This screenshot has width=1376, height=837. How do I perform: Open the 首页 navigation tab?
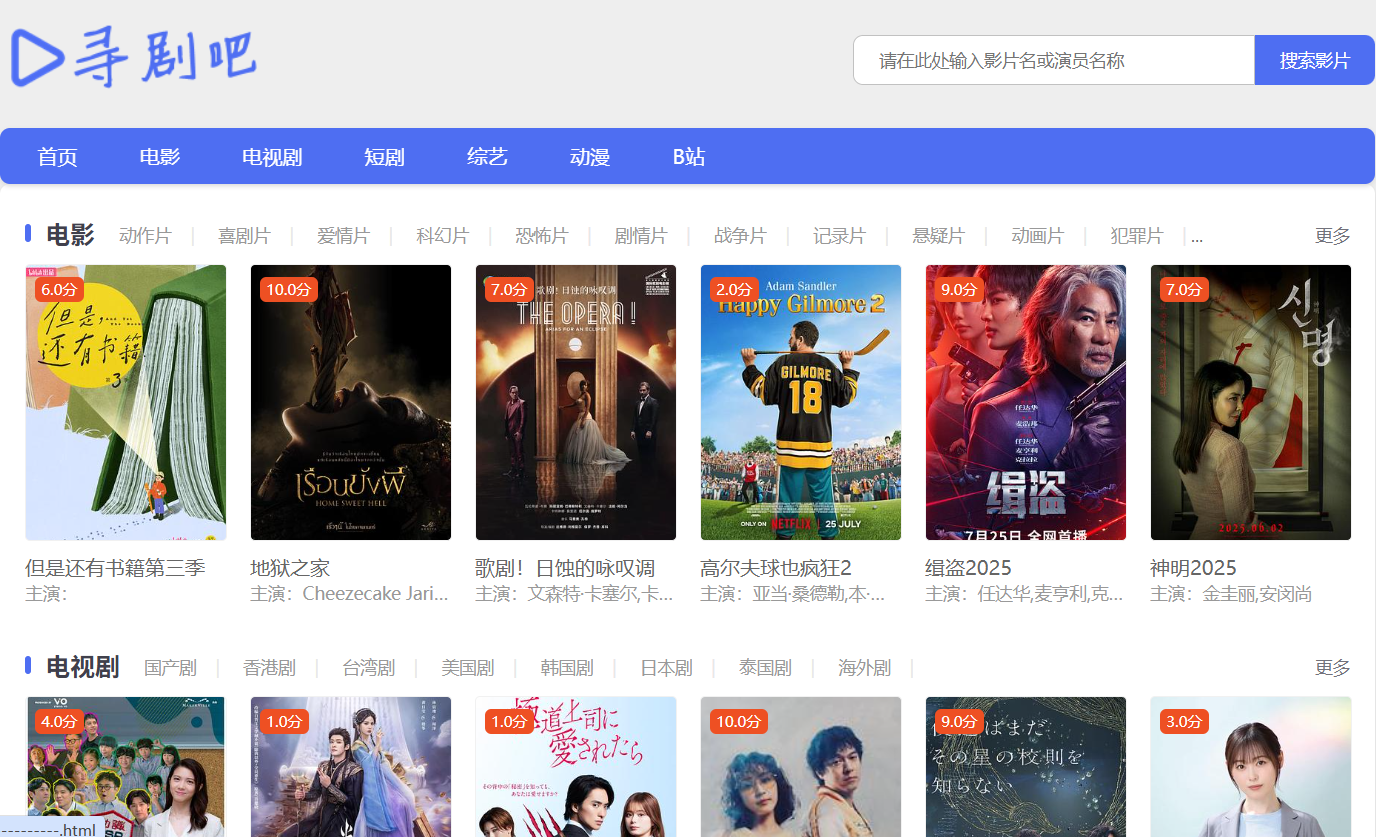click(x=57, y=157)
